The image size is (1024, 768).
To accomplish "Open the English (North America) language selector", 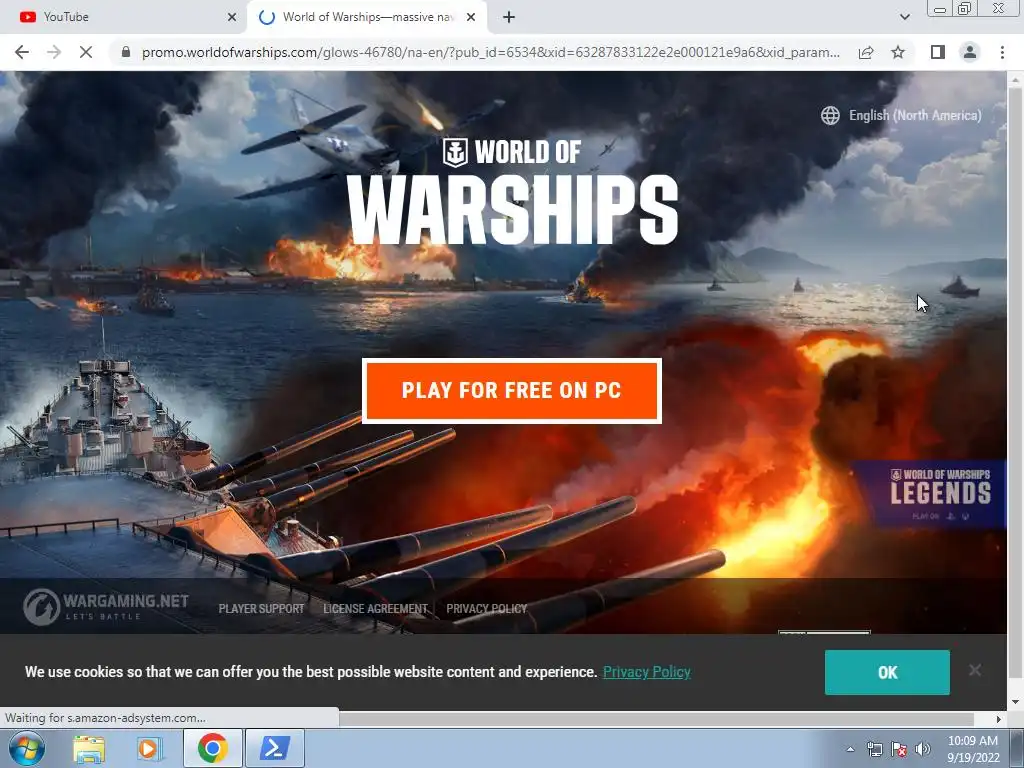I will tap(914, 116).
